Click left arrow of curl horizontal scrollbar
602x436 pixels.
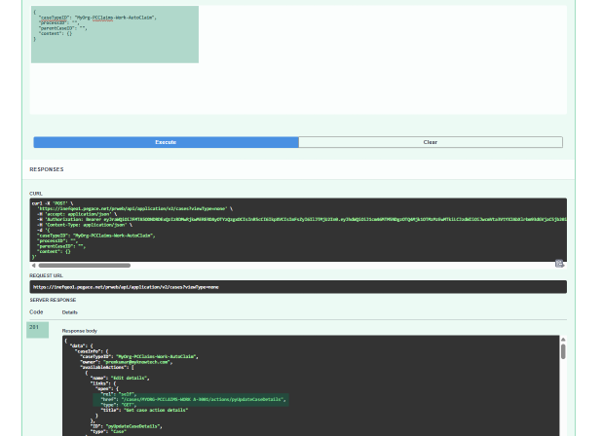pos(33,265)
